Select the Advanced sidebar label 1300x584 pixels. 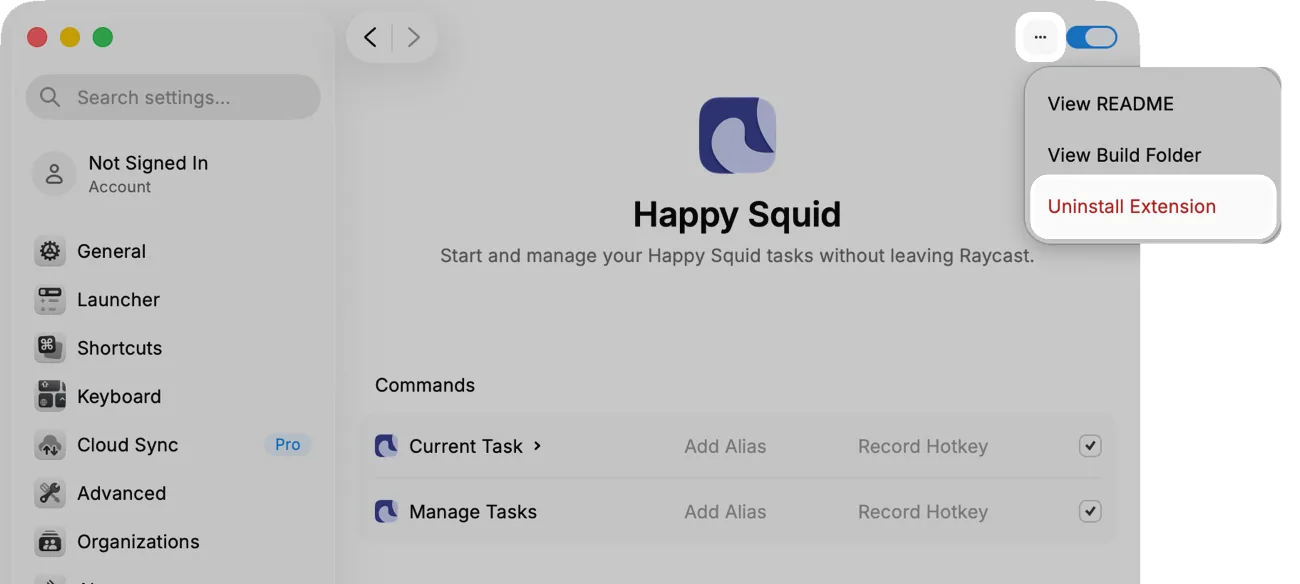(121, 493)
